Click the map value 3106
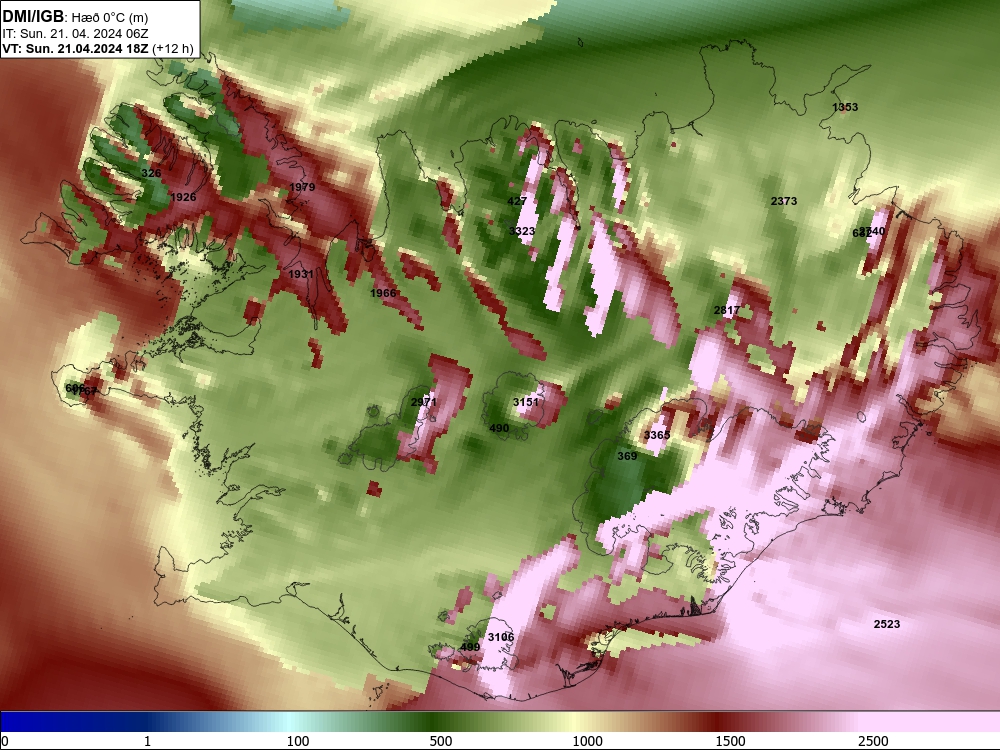1000x750 pixels. pyautogui.click(x=501, y=637)
